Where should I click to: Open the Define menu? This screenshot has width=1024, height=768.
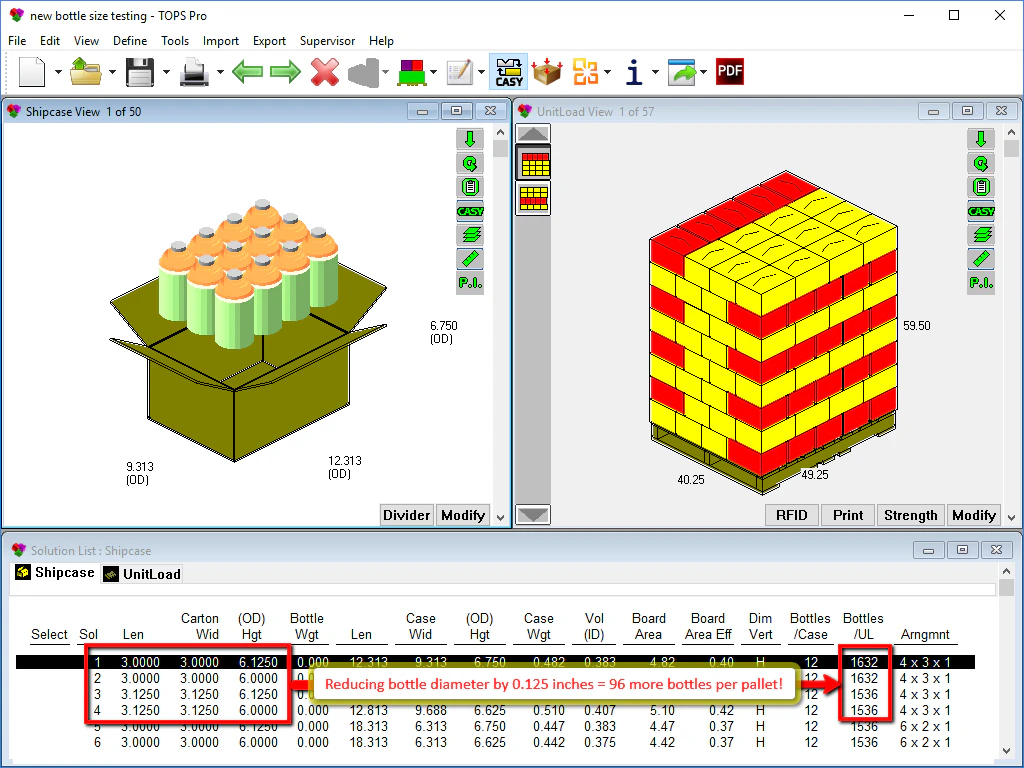coord(130,41)
